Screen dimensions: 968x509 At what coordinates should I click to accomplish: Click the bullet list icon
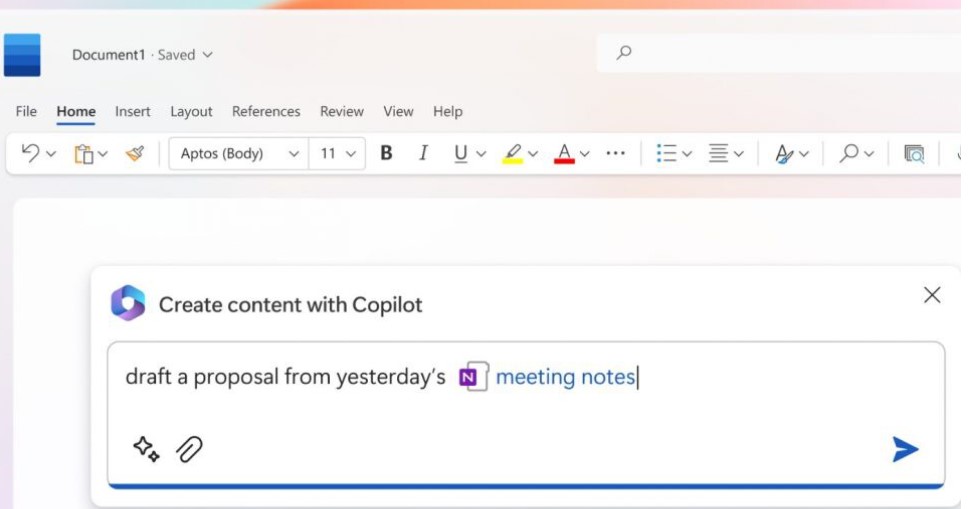pyautogui.click(x=666, y=153)
